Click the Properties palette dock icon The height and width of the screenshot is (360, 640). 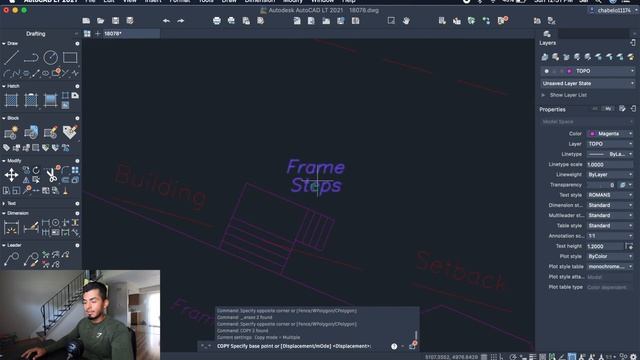(x=633, y=109)
